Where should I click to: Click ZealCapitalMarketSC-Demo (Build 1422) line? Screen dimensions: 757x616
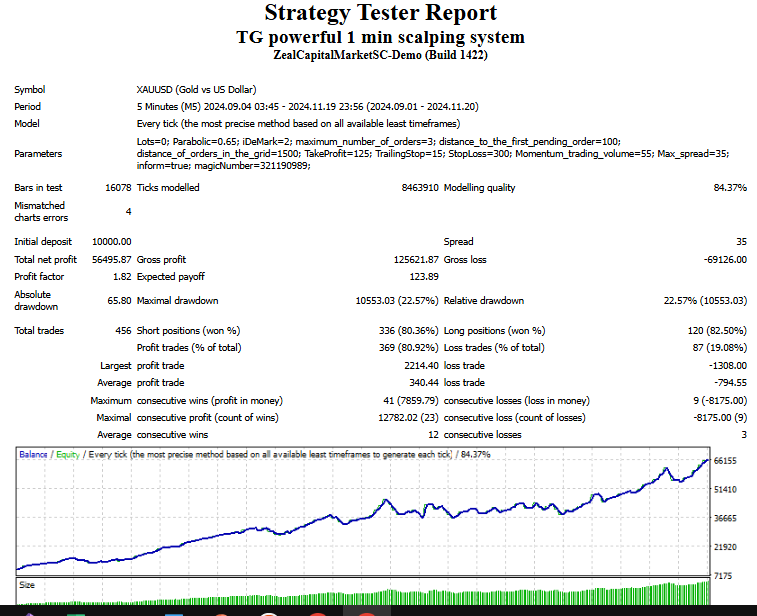click(x=380, y=55)
